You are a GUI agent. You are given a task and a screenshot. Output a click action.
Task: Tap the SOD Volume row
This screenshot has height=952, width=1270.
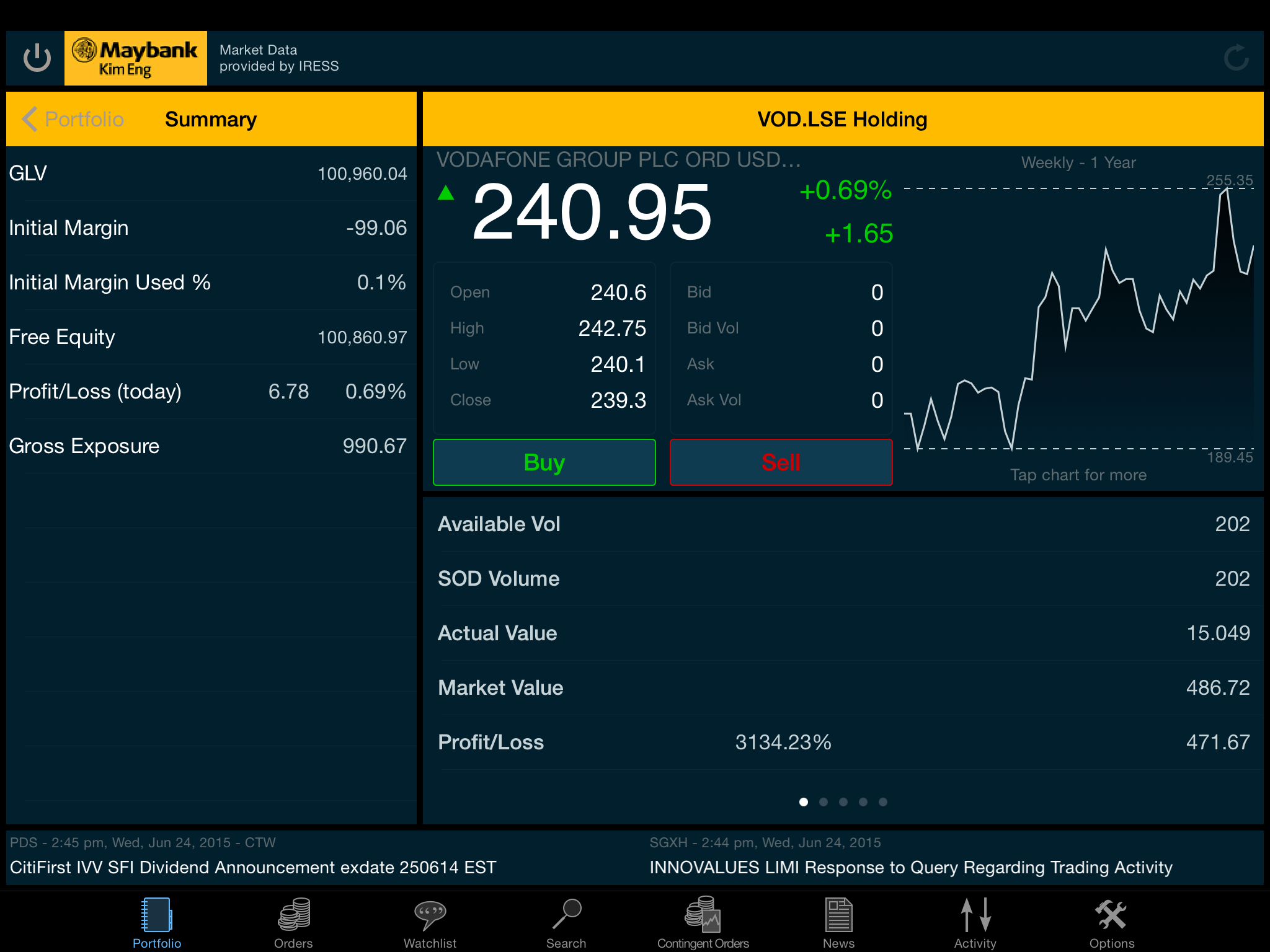pos(843,579)
